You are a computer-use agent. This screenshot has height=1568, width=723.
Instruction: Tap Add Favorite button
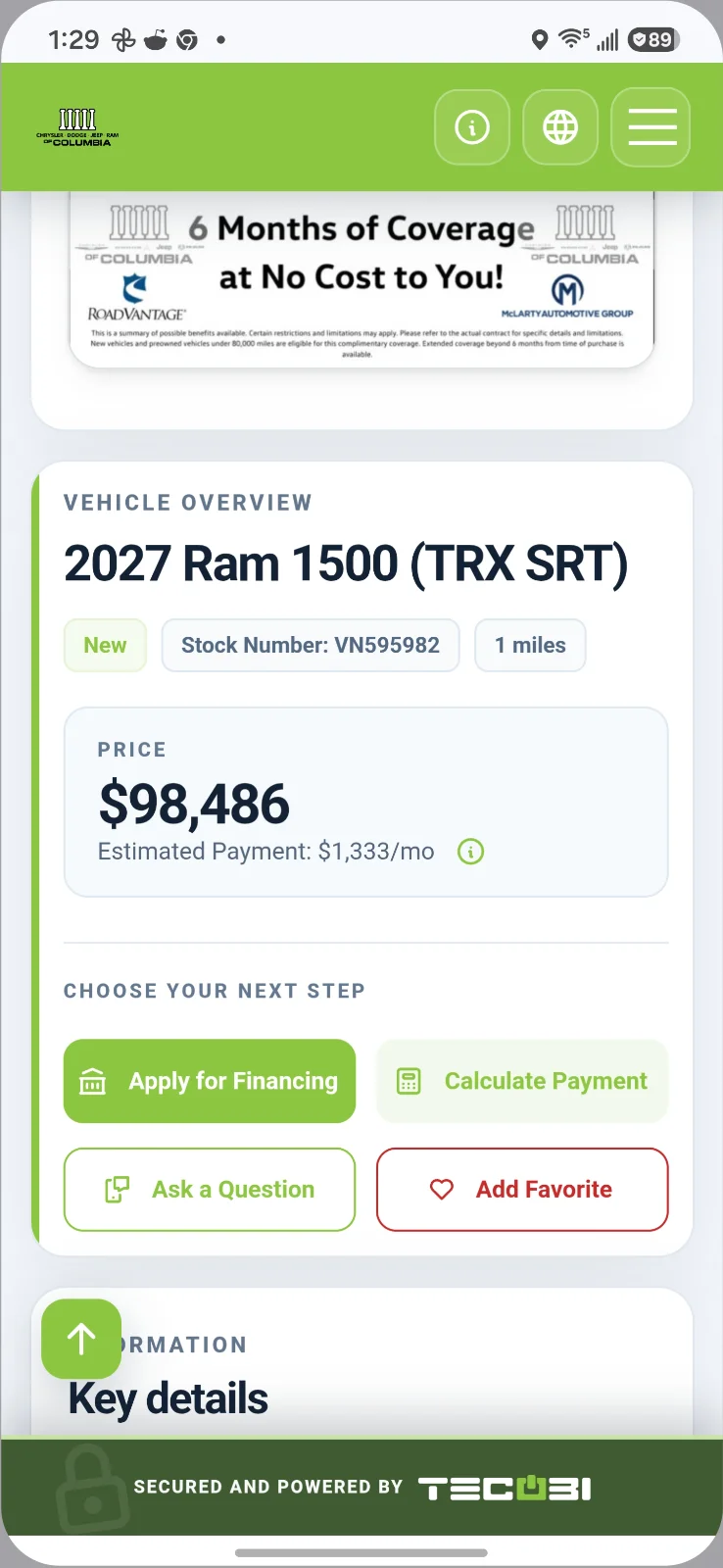pos(522,1189)
